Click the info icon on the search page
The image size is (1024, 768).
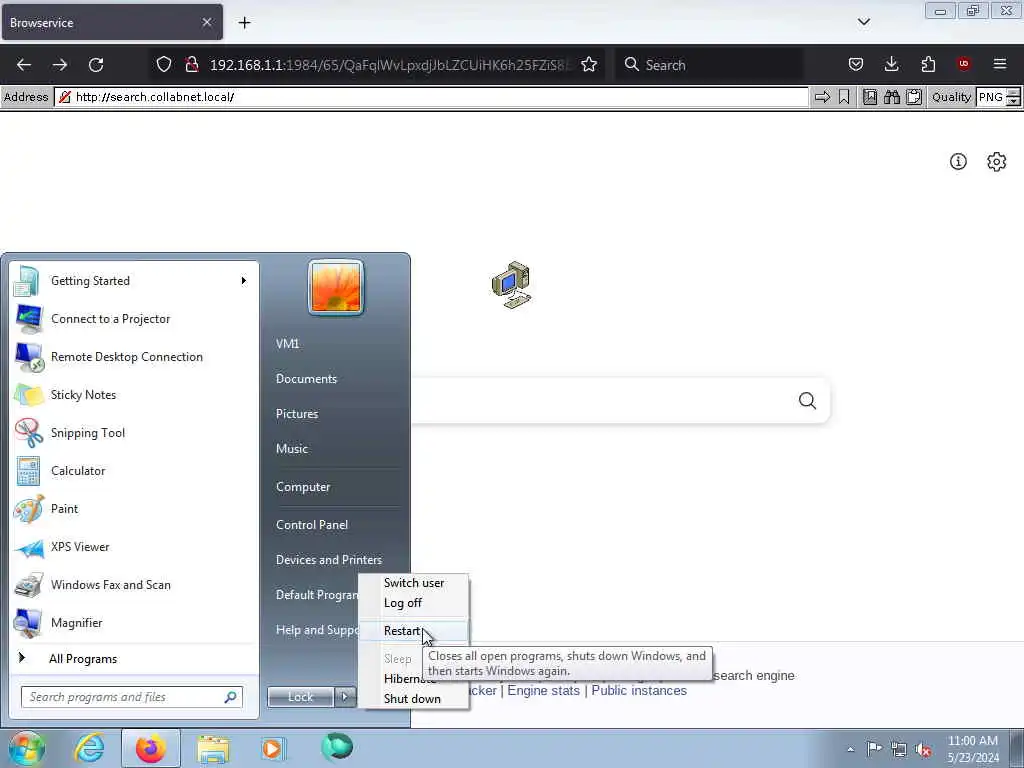[x=958, y=161]
